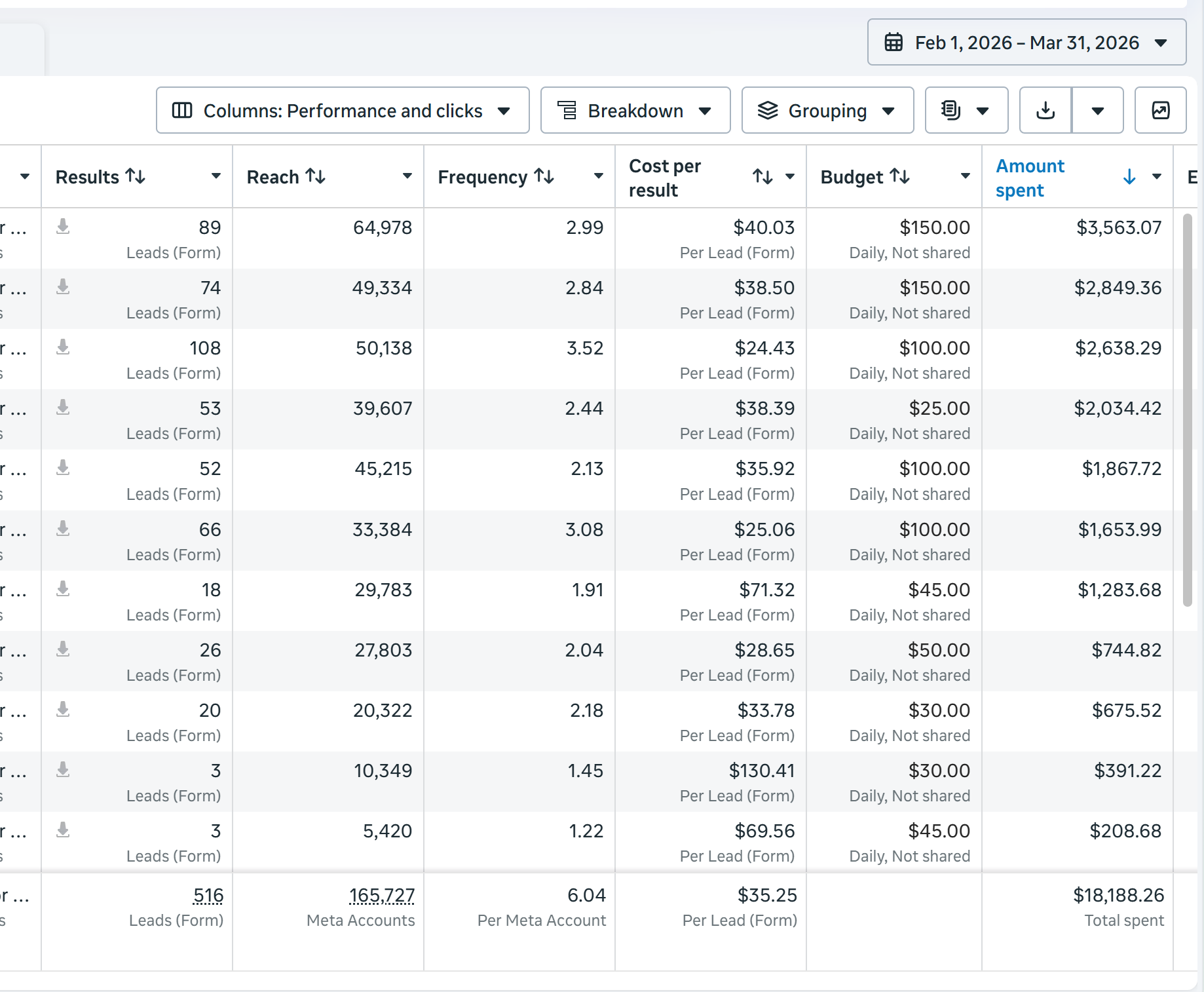
Task: Click the total 516 leads value
Action: (x=208, y=895)
